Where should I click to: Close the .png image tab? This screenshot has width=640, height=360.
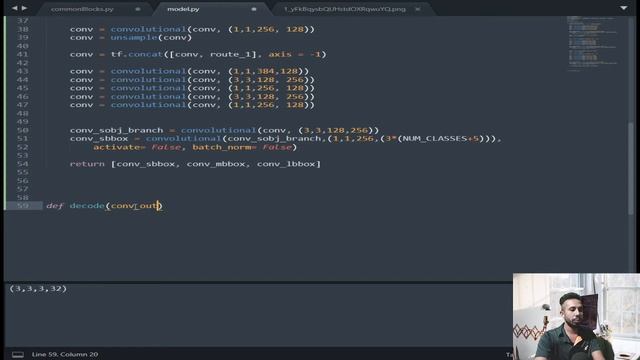pos(418,9)
